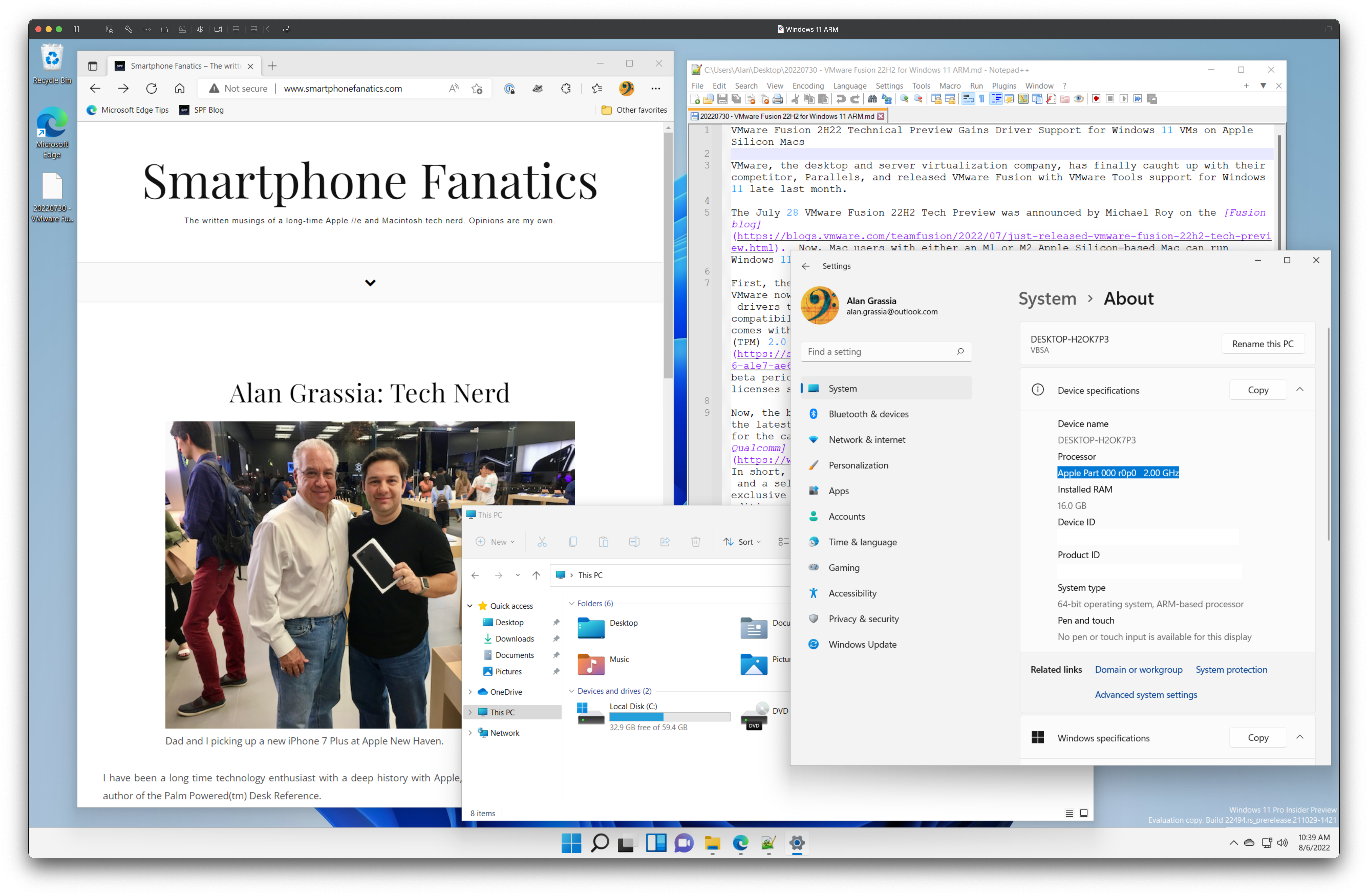
Task: Toggle Show All Characters paragraph icon
Action: (x=982, y=99)
